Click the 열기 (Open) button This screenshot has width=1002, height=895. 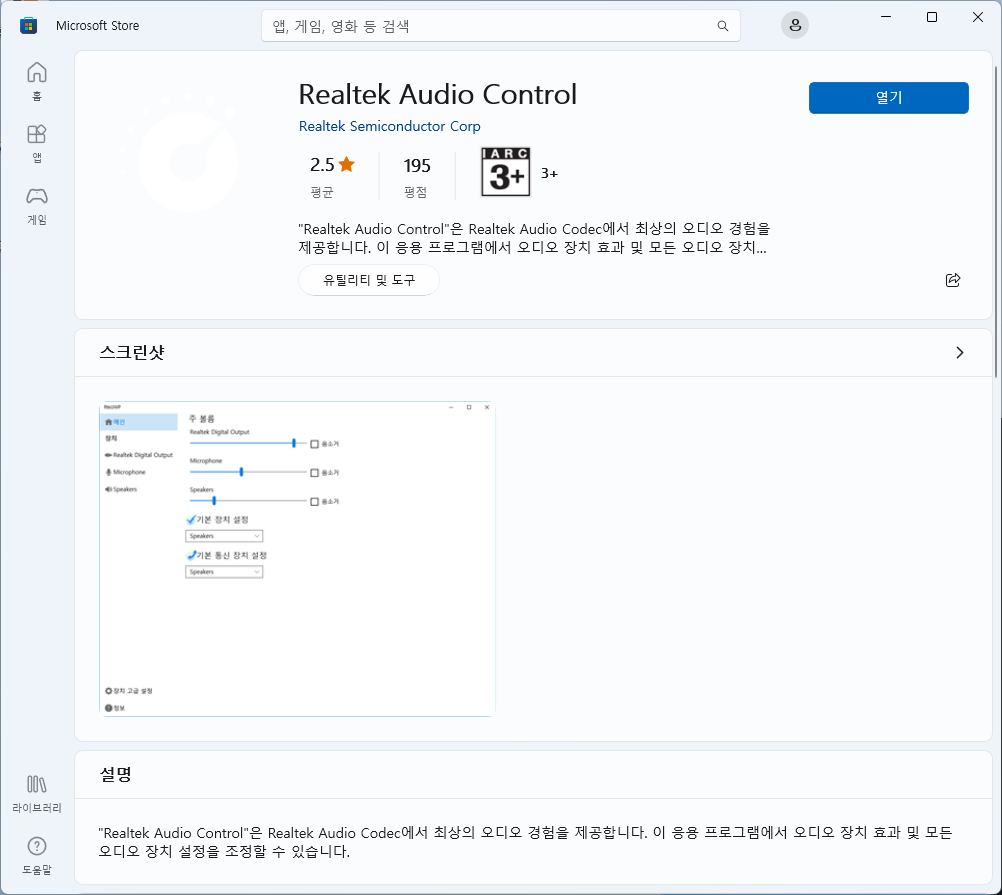[888, 98]
